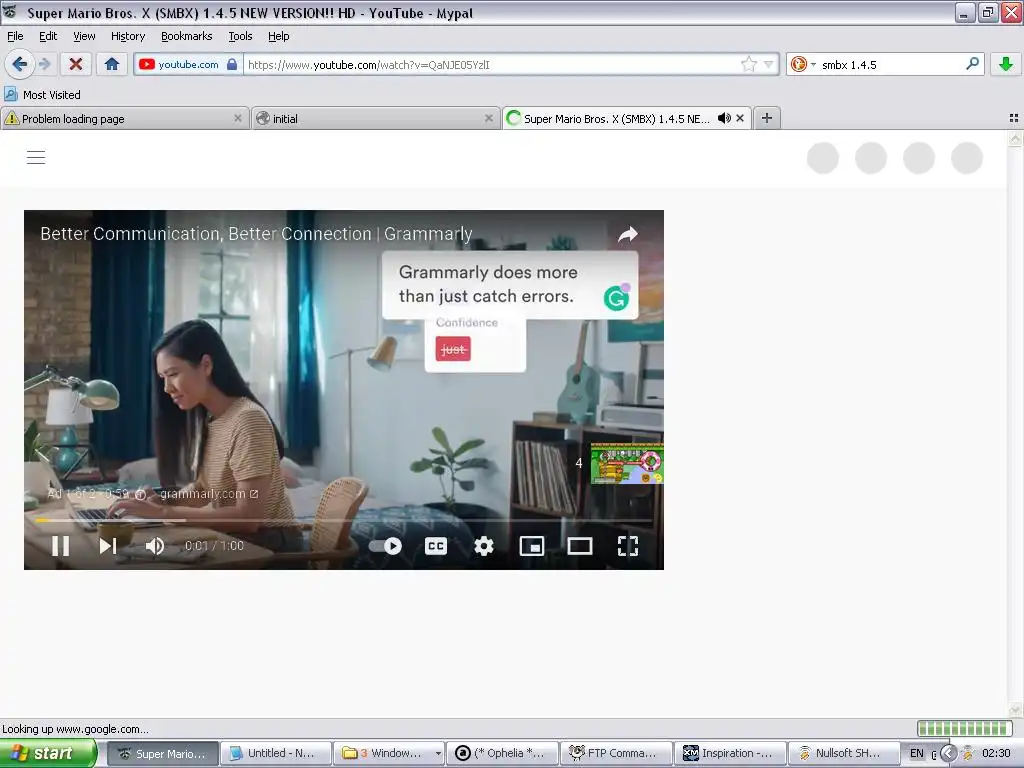Click the ad info circle icon

point(140,494)
